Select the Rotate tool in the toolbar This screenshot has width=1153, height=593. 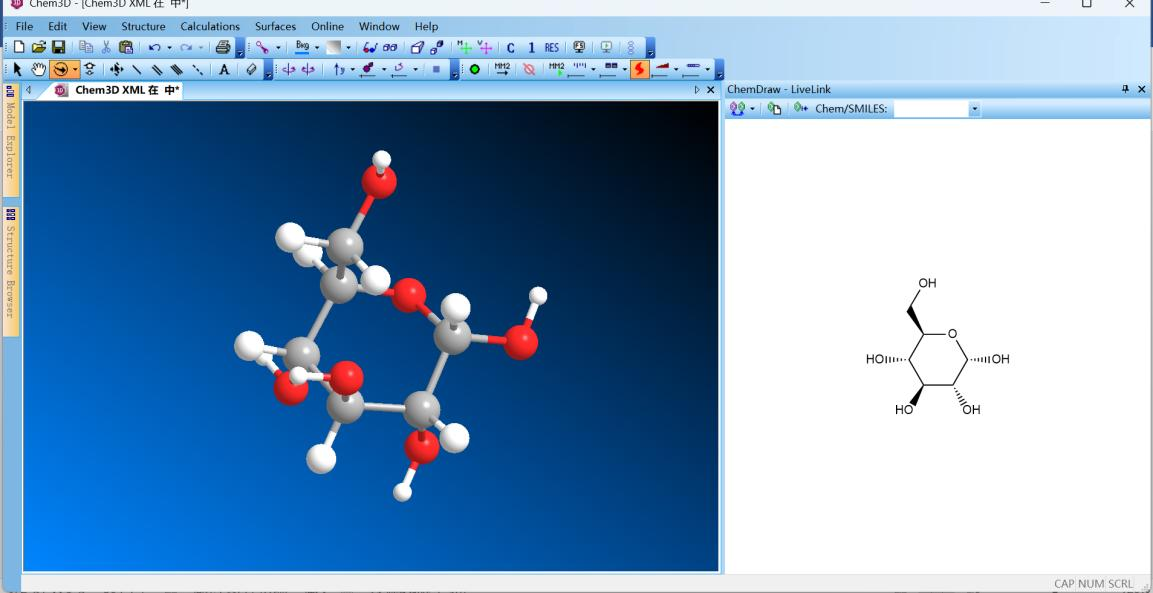(60, 68)
